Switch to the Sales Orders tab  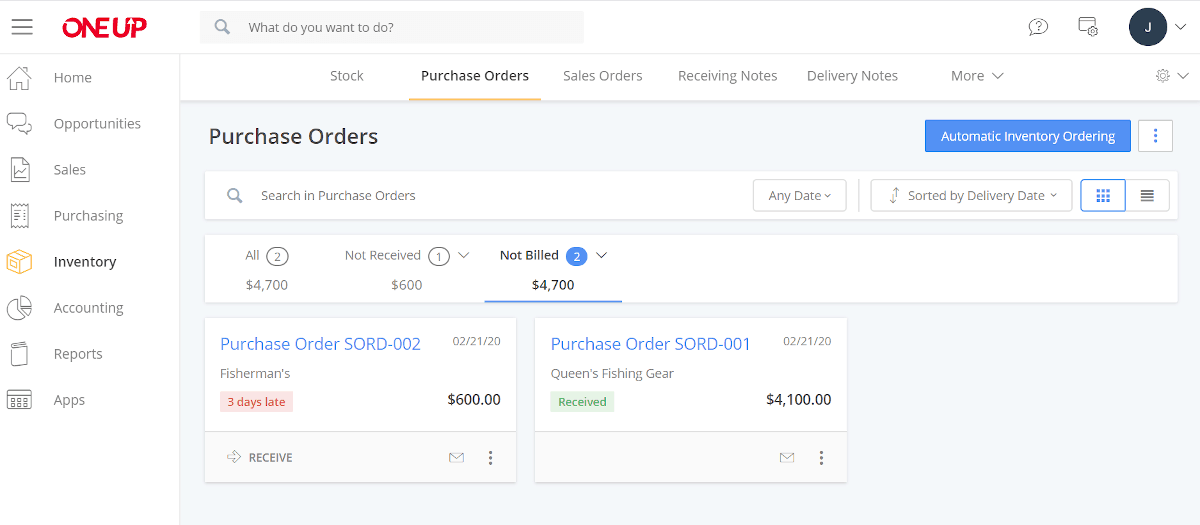[x=603, y=76]
